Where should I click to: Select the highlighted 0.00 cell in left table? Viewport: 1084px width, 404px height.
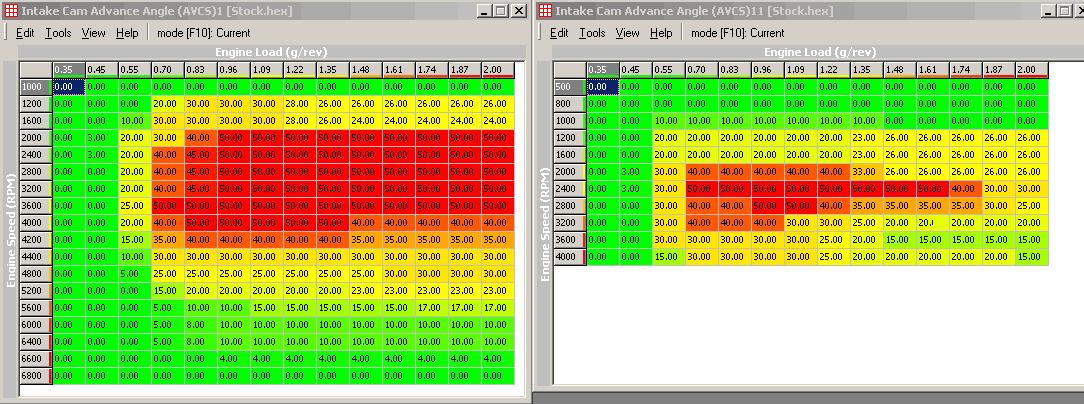pos(67,87)
